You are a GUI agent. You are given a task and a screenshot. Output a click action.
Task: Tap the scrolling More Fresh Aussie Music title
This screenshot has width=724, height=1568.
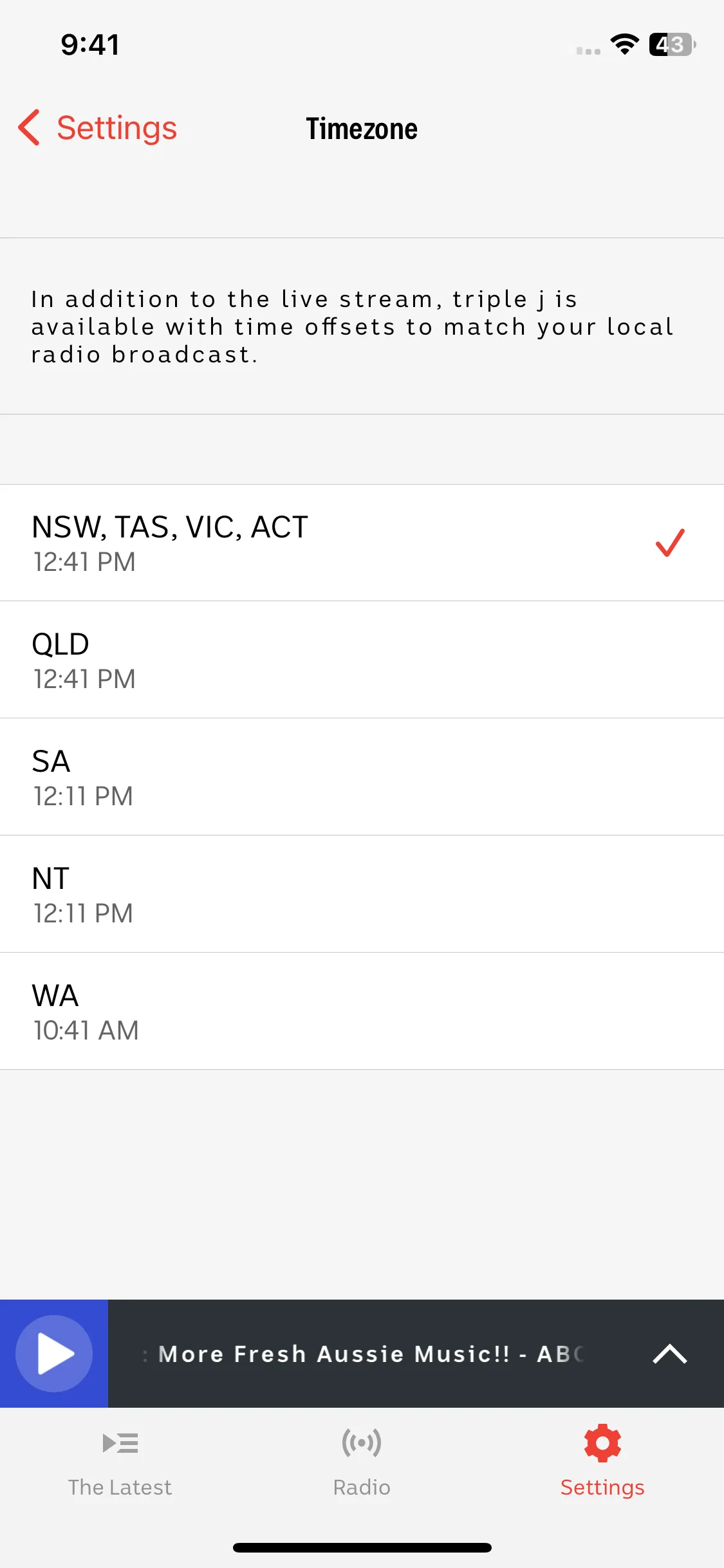(x=364, y=1354)
